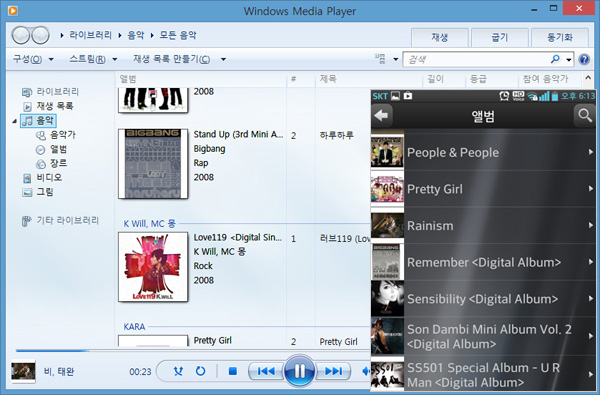Select the Love119 album cover

153,267
